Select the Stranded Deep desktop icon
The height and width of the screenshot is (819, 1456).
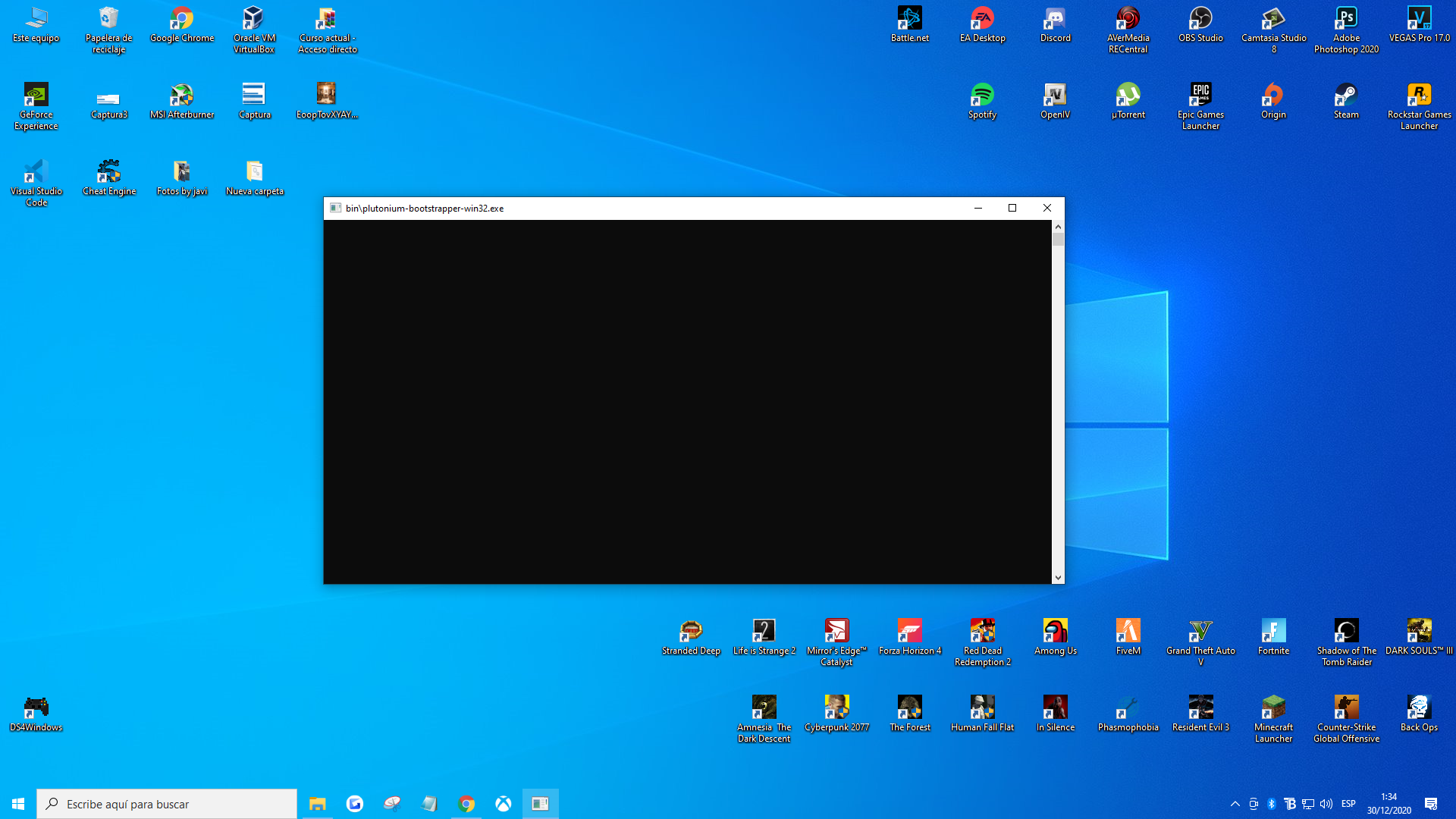click(691, 638)
